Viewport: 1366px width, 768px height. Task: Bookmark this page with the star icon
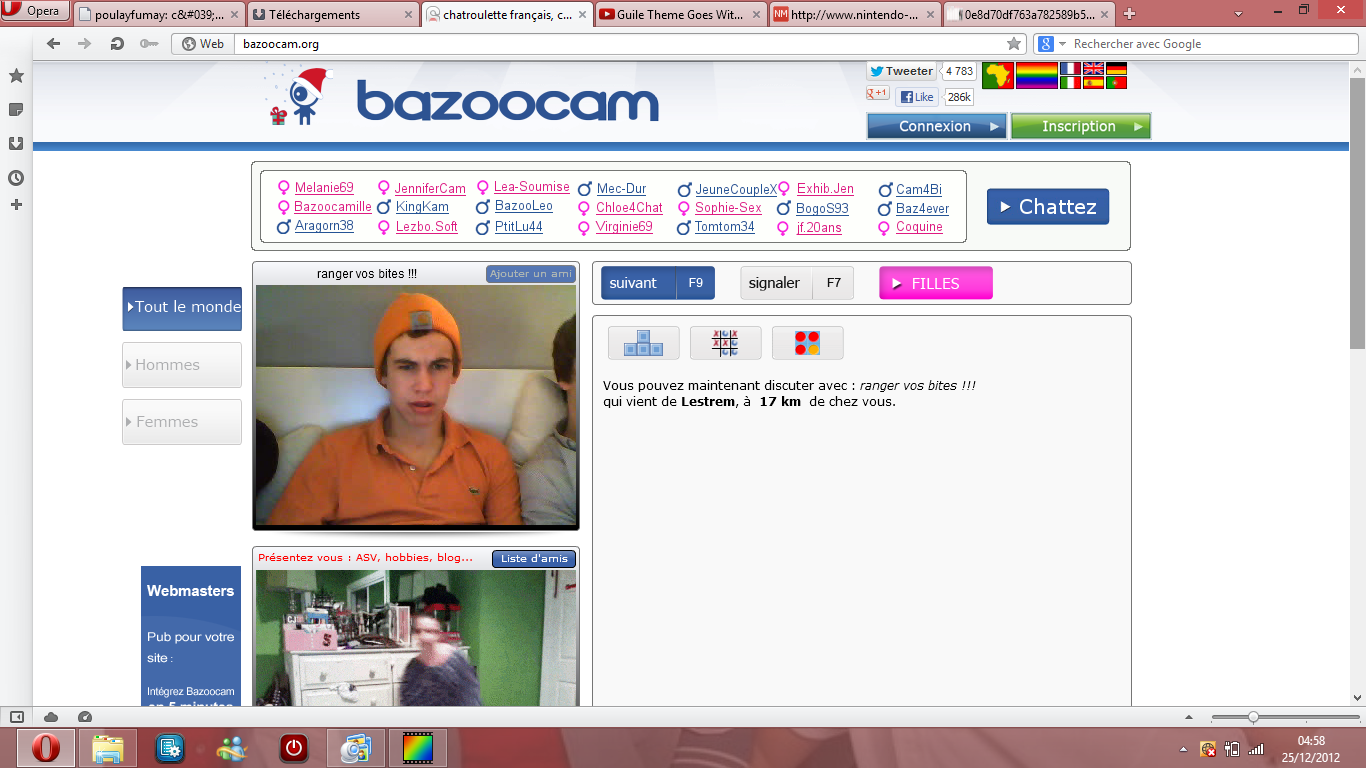(1014, 44)
